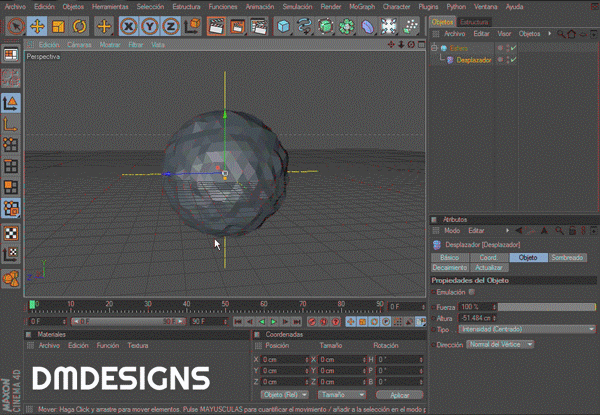Switch to Points mode

[x=11, y=145]
